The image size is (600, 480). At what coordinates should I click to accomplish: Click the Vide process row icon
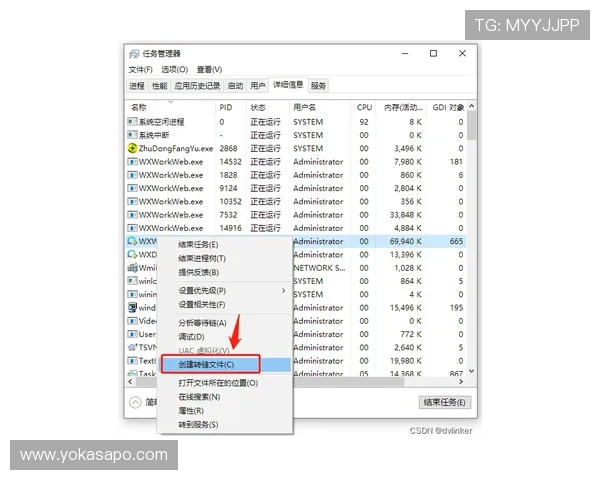tap(132, 321)
